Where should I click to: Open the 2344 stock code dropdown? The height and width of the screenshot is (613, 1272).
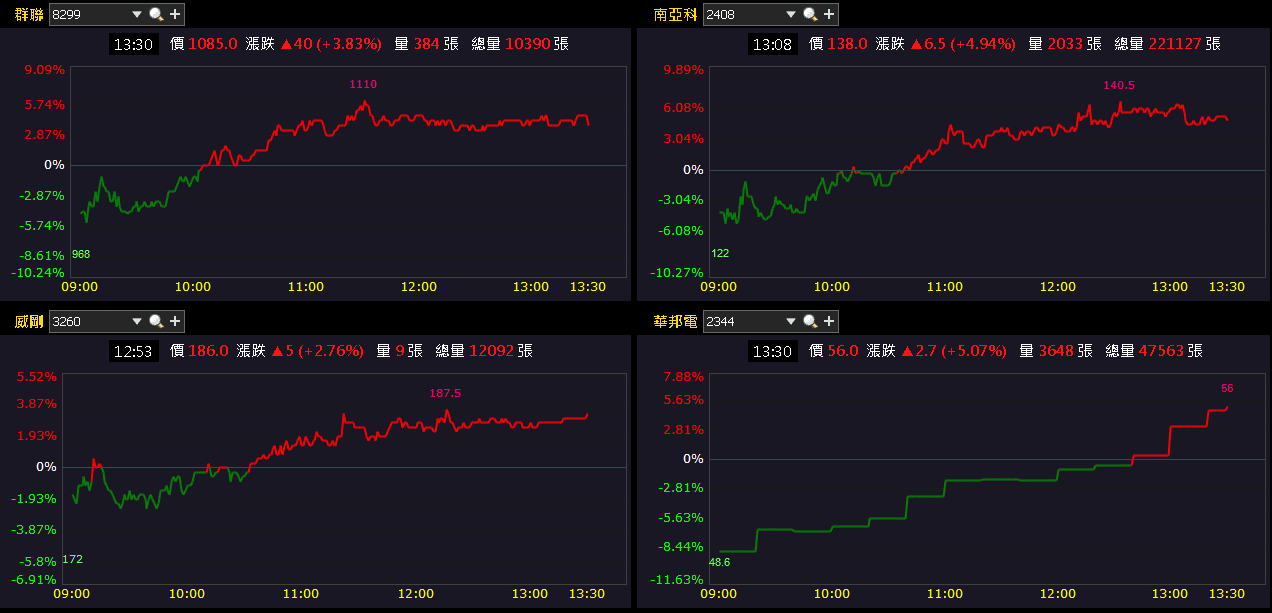791,321
